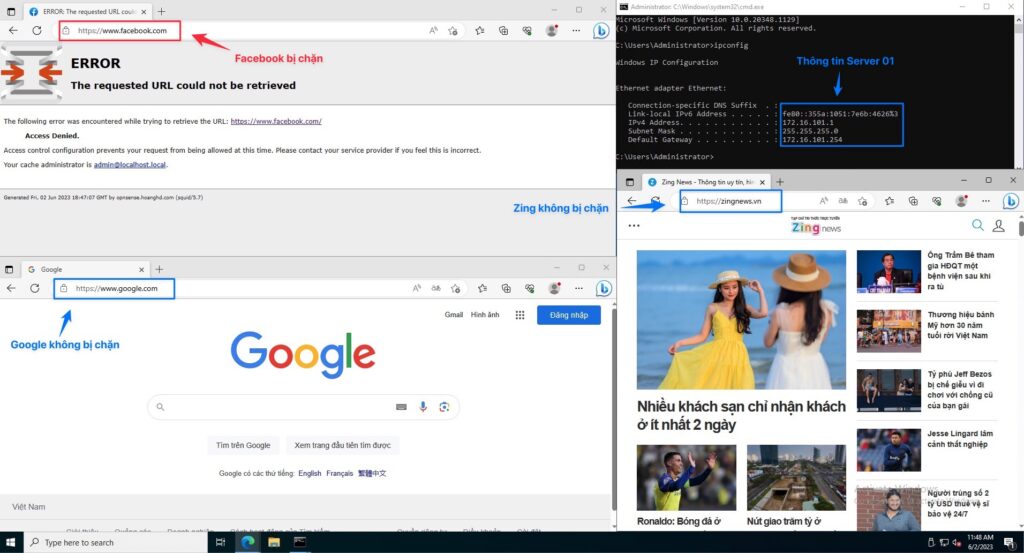Email the admin@localhost.local cache administrator link
1024x553 pixels.
(x=130, y=165)
